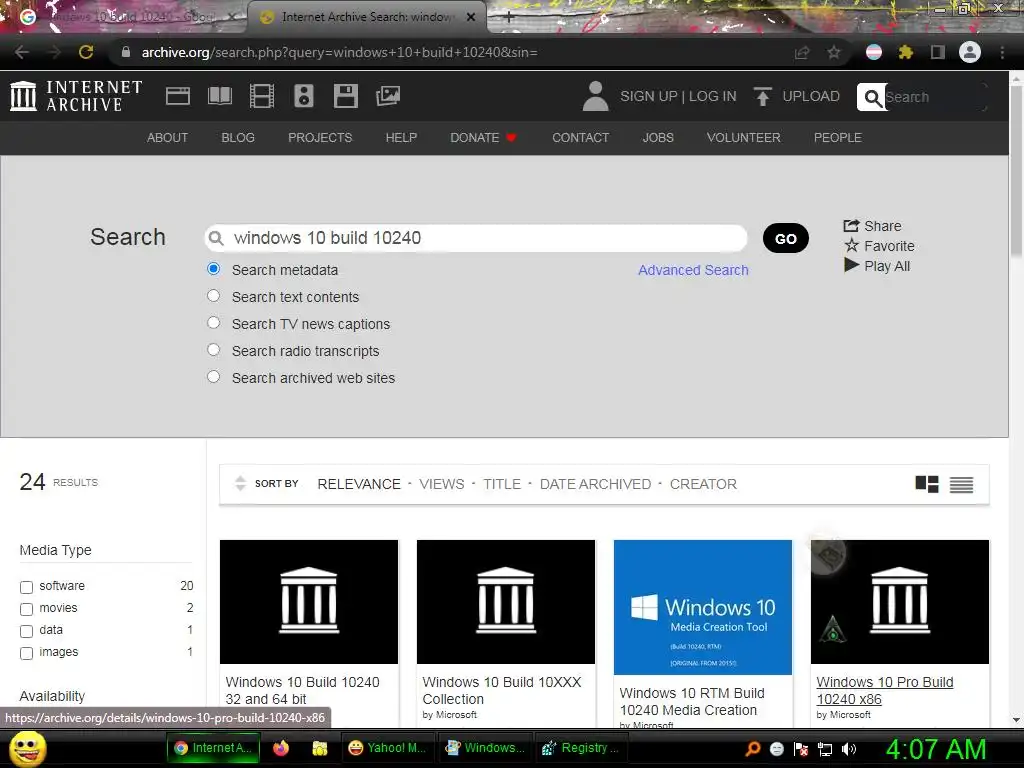Screen dimensions: 1024x768
Task: Click into the main search query field
Action: pyautogui.click(x=476, y=238)
